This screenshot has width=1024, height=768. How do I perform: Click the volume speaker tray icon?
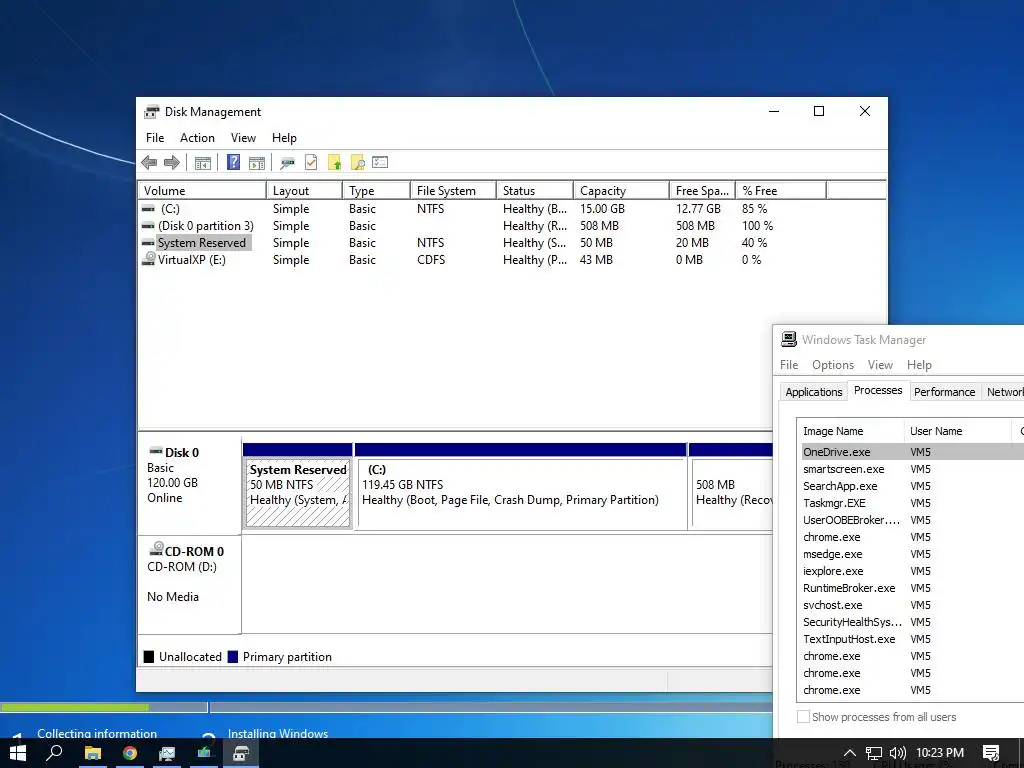[x=898, y=753]
